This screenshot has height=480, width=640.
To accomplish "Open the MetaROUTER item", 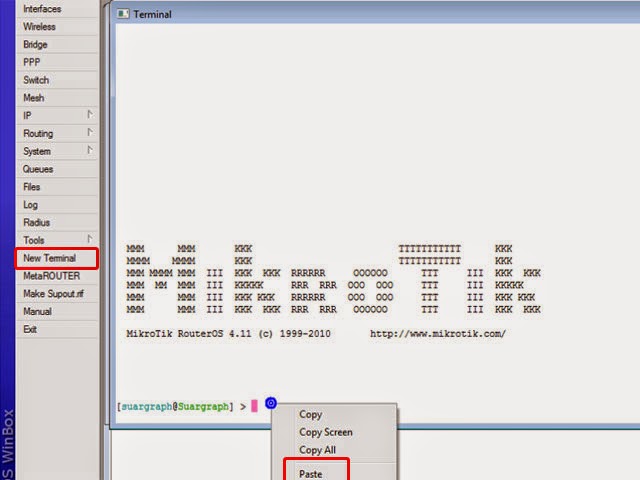I will (x=57, y=276).
